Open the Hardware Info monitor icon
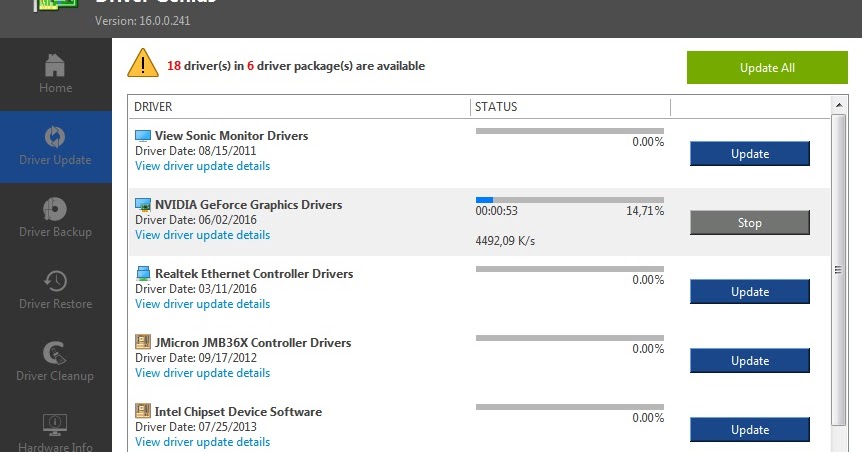Image resolution: width=862 pixels, height=452 pixels. pos(55,425)
